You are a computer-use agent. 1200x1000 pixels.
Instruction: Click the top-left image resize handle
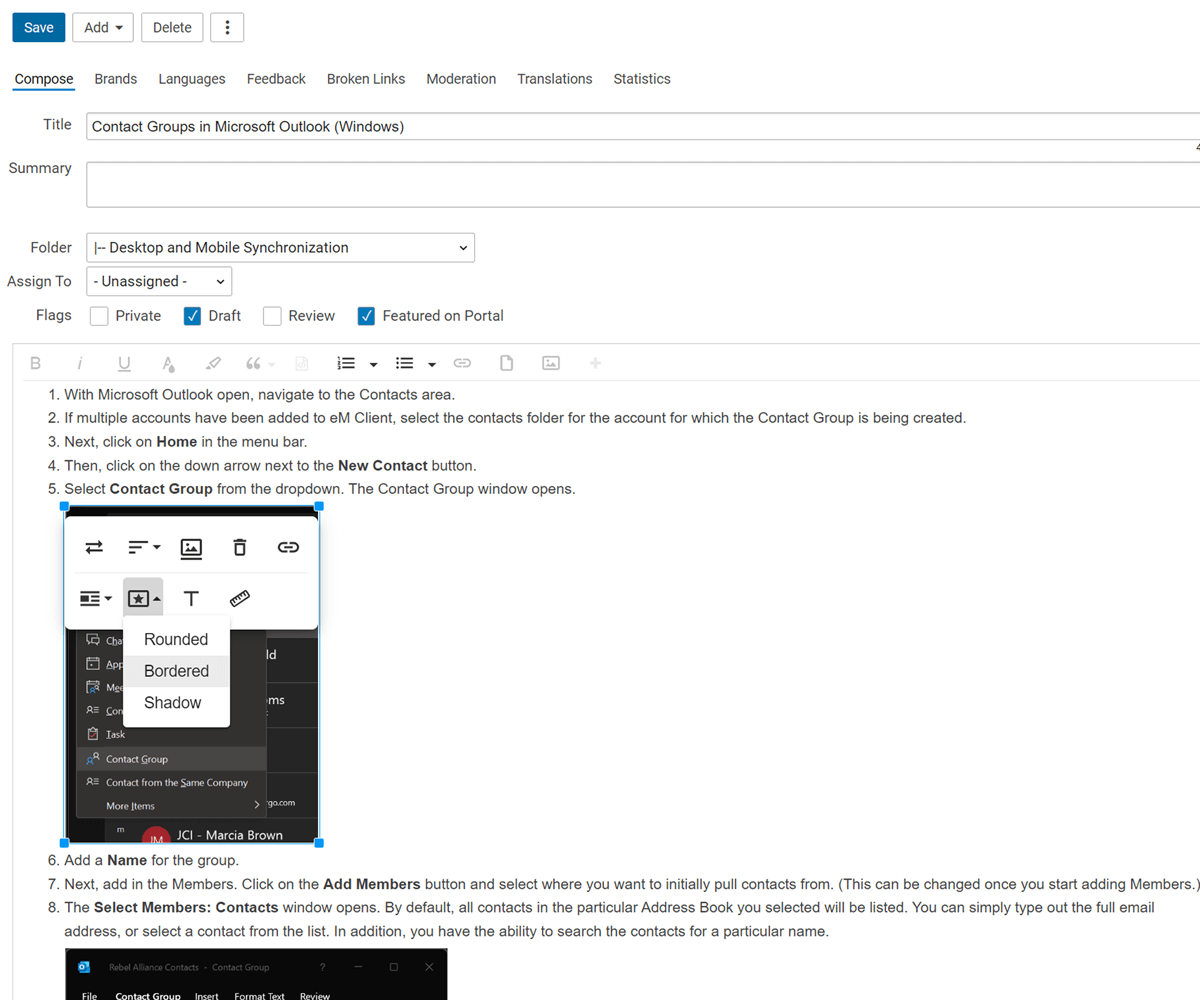[x=65, y=507]
